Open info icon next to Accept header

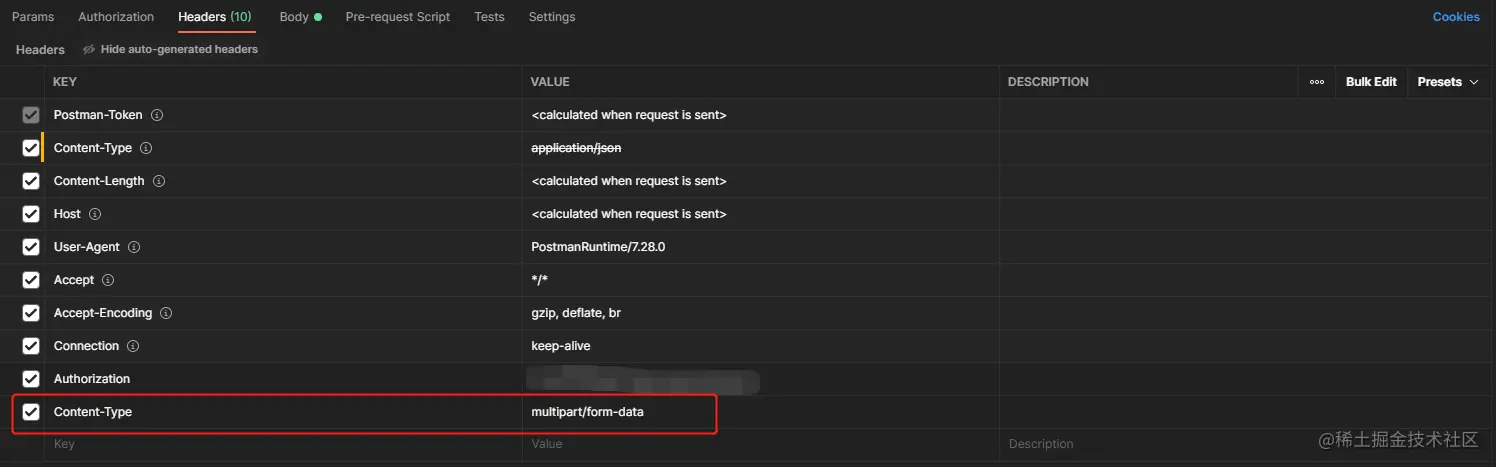(x=108, y=280)
